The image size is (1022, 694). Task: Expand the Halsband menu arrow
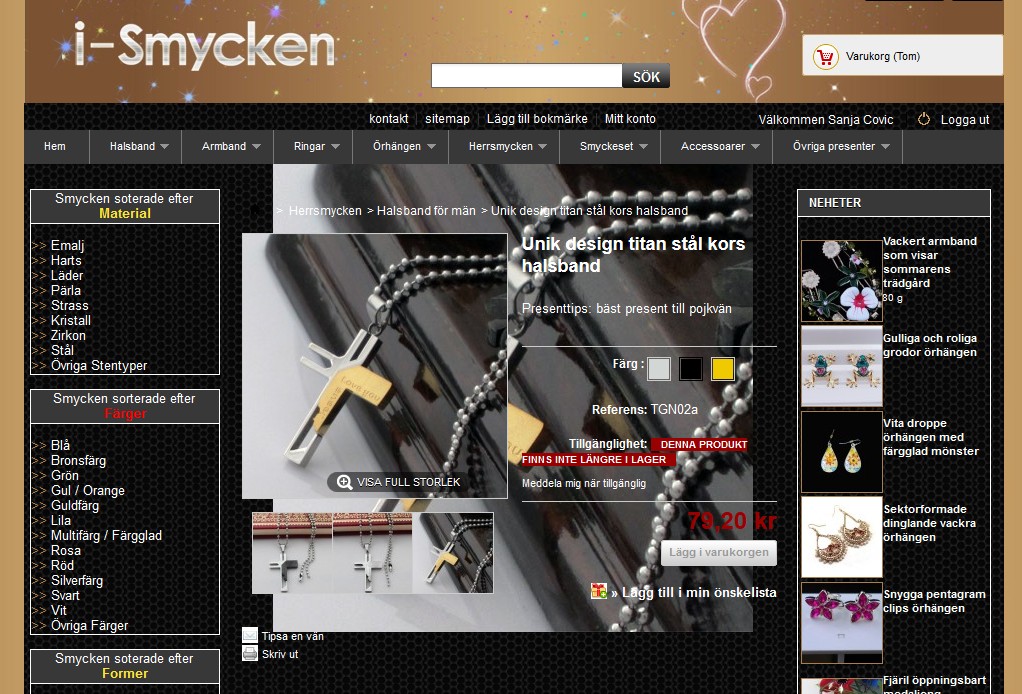click(164, 147)
